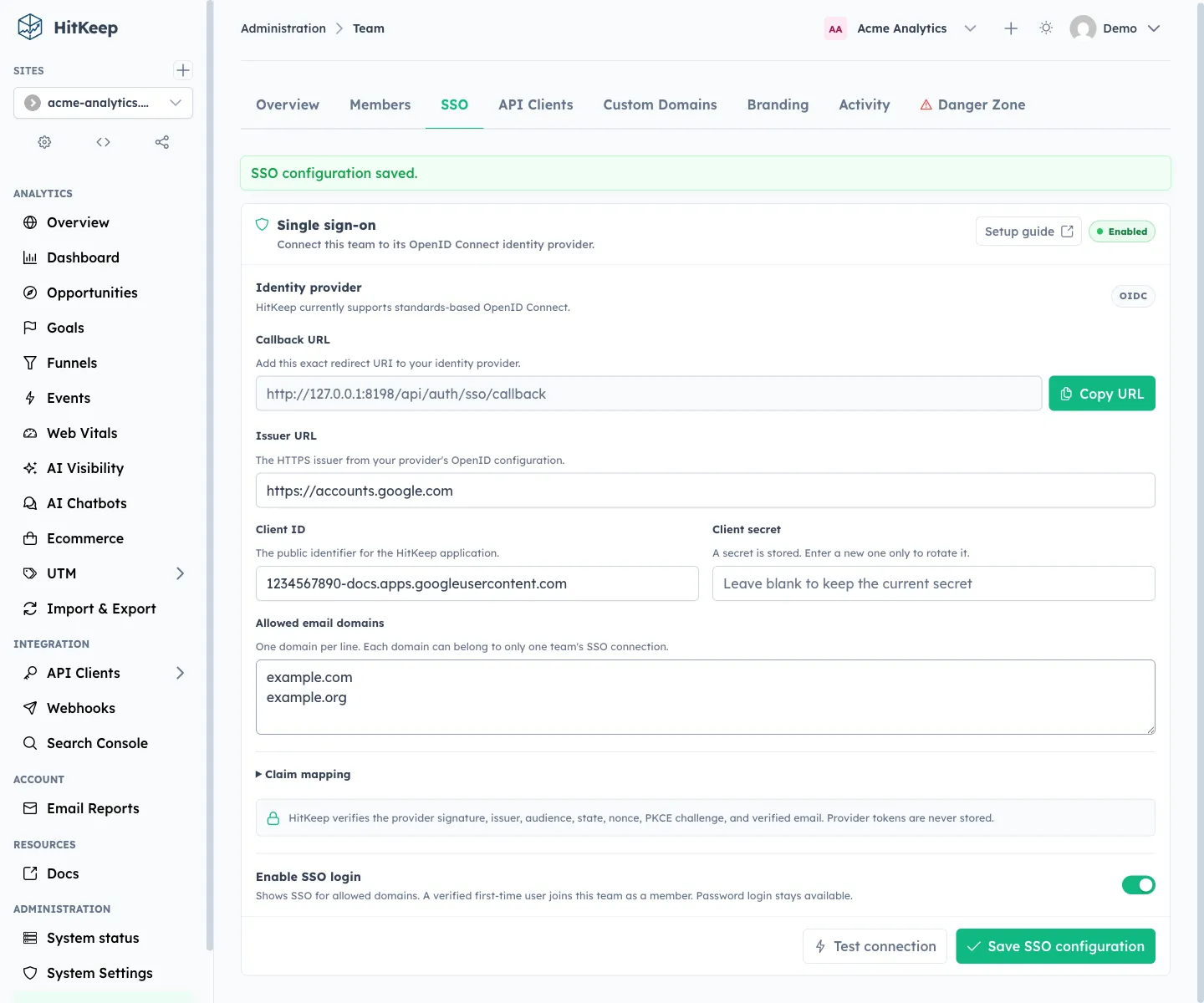Open the acme-analytics site dropdown
Image resolution: width=1204 pixels, height=1003 pixels.
pos(104,103)
